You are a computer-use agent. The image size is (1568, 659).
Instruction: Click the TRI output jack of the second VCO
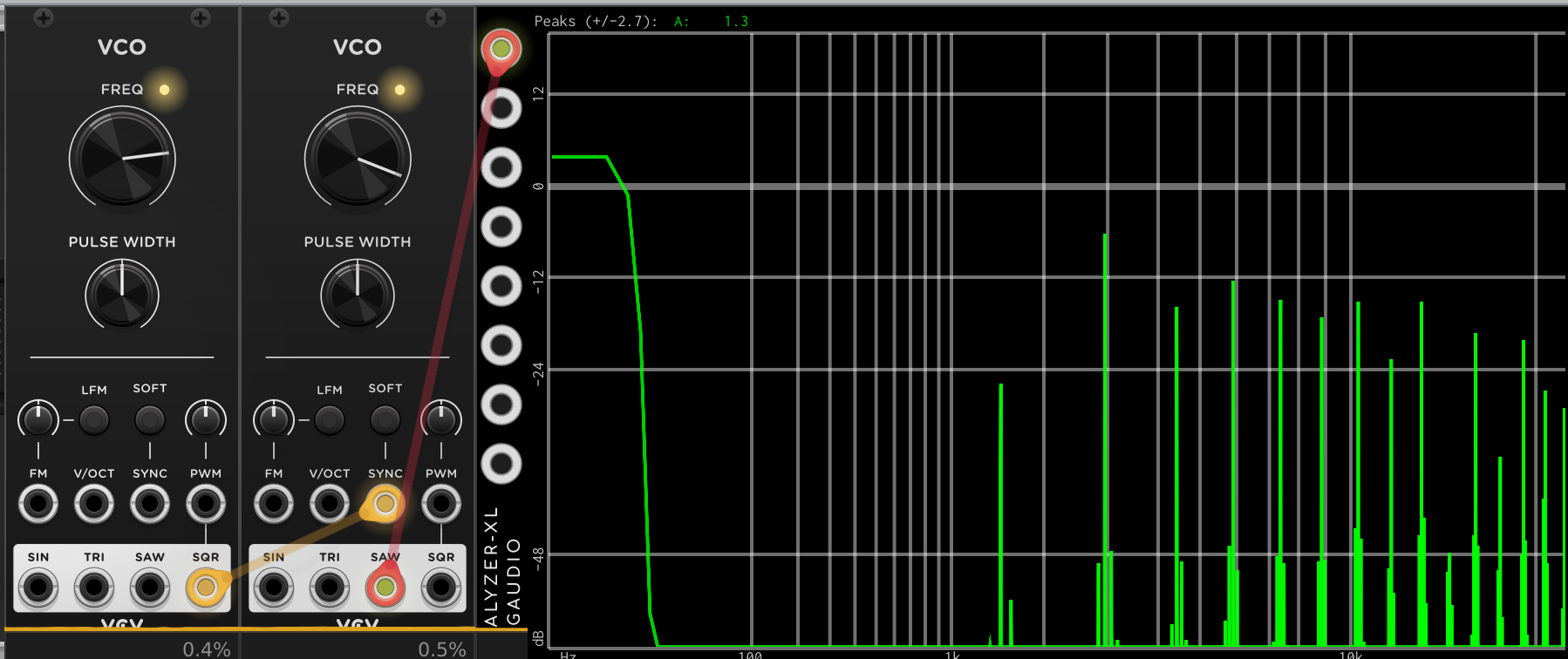(330, 588)
